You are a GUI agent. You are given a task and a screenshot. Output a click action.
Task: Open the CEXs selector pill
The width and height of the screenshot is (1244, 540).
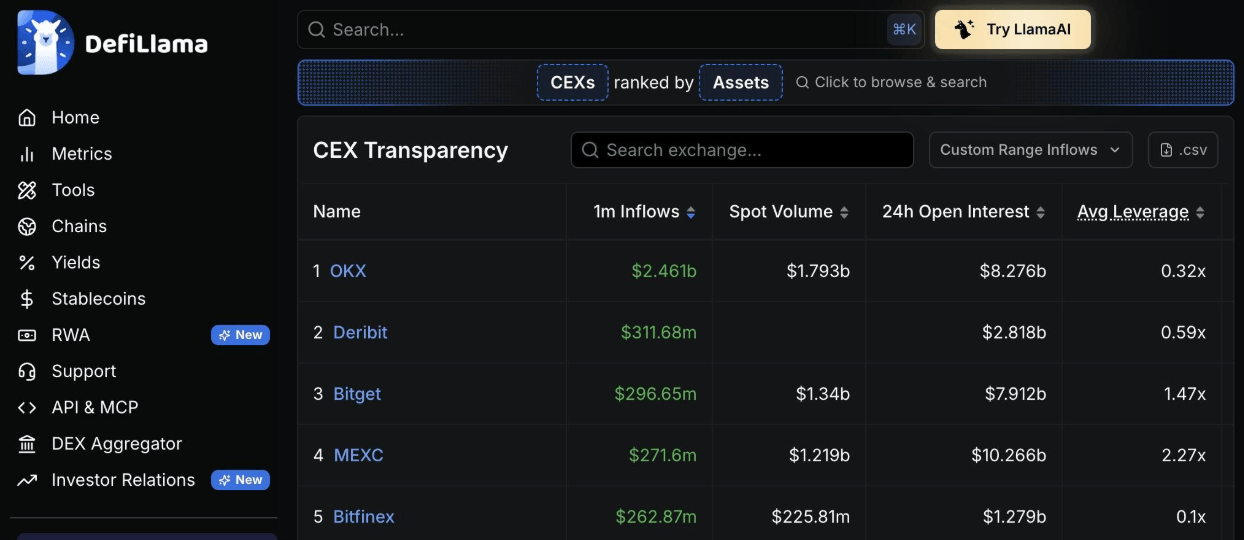pos(573,82)
